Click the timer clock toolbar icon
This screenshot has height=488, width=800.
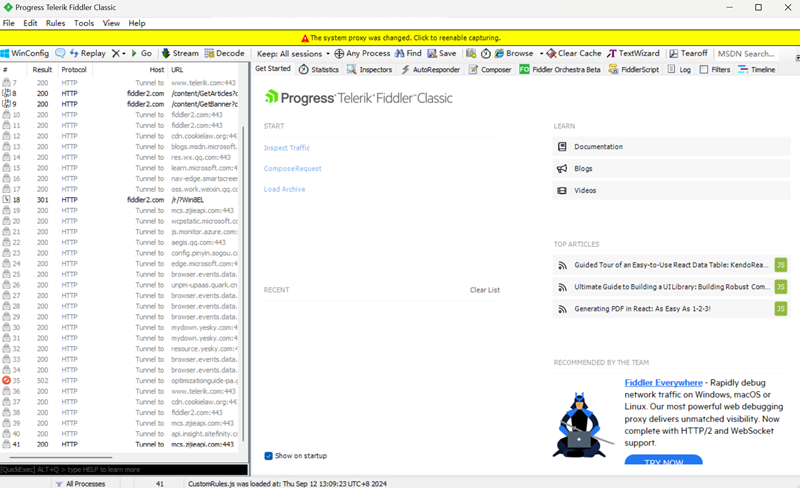coord(486,53)
